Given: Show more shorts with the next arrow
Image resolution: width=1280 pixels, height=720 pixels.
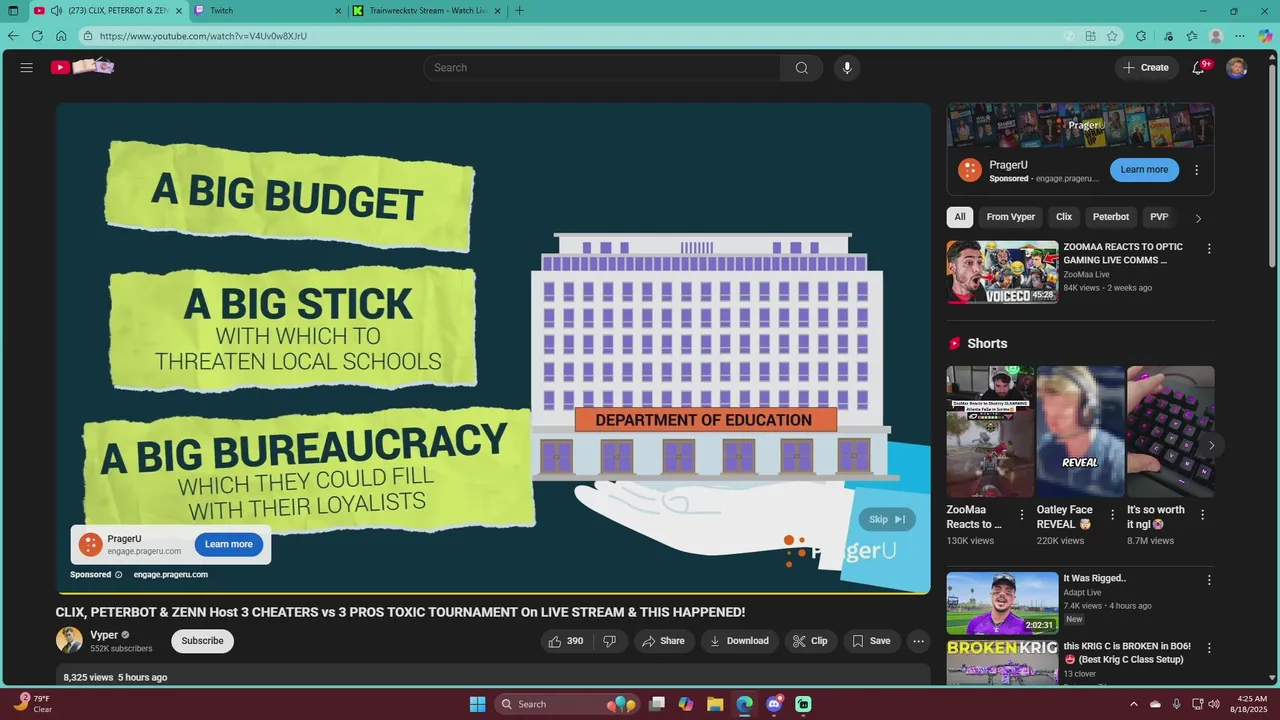Looking at the screenshot, I should (1211, 445).
